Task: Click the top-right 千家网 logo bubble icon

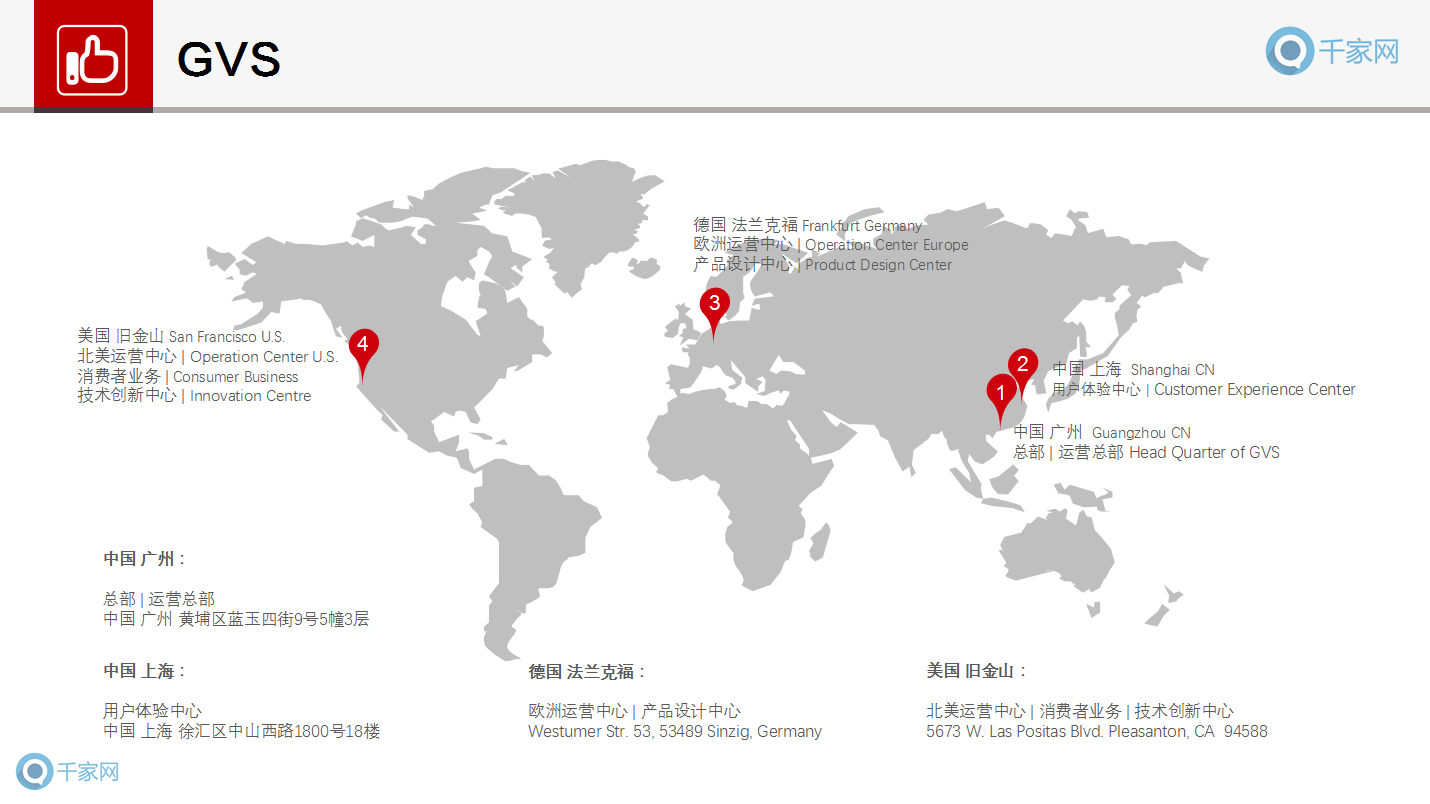Action: point(1289,51)
